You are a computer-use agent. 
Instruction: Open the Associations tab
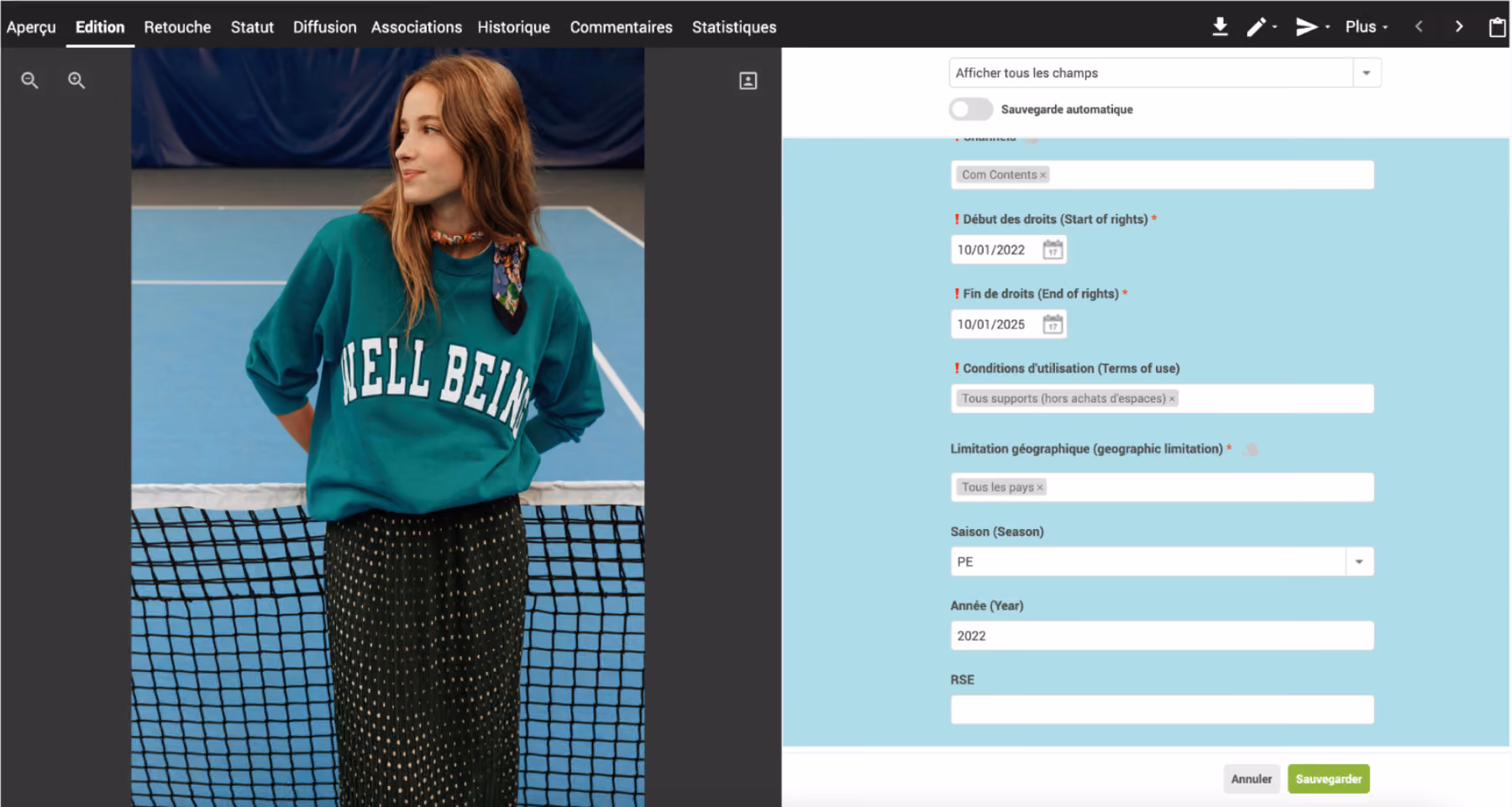(x=417, y=27)
